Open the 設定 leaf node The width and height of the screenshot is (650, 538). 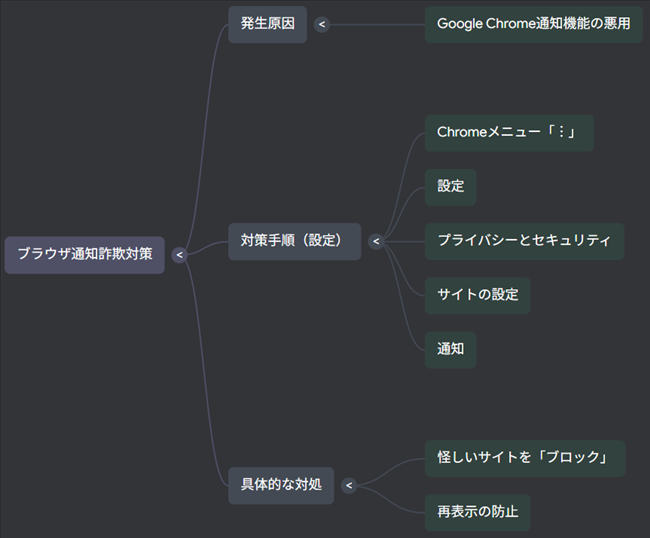click(450, 187)
